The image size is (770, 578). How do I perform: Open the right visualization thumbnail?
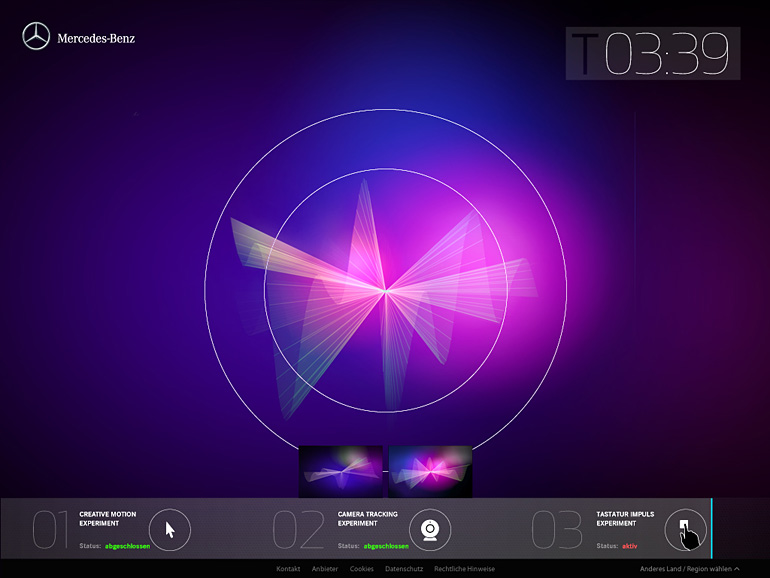(x=430, y=471)
